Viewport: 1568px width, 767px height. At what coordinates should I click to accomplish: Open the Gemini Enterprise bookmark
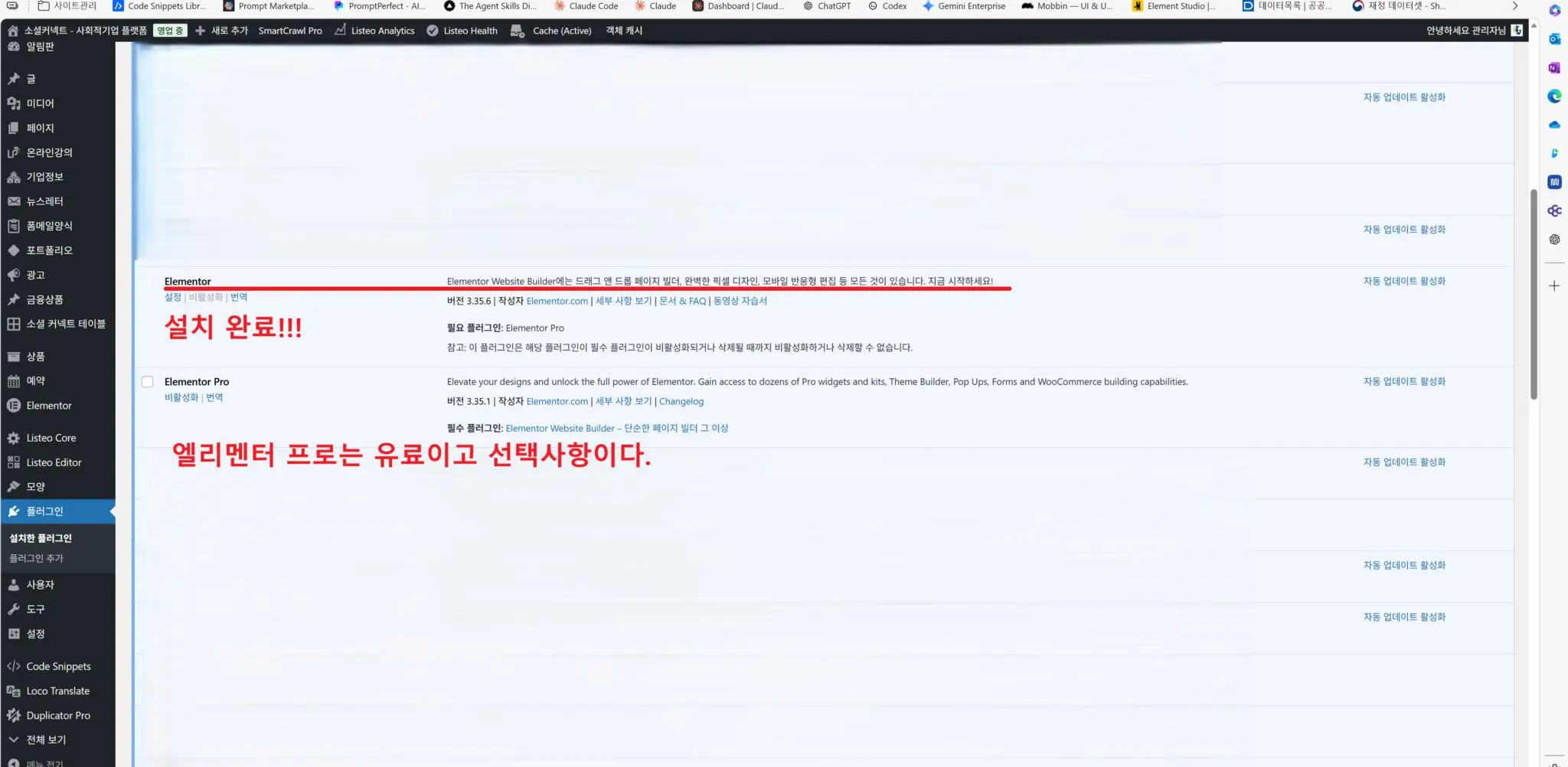click(964, 6)
